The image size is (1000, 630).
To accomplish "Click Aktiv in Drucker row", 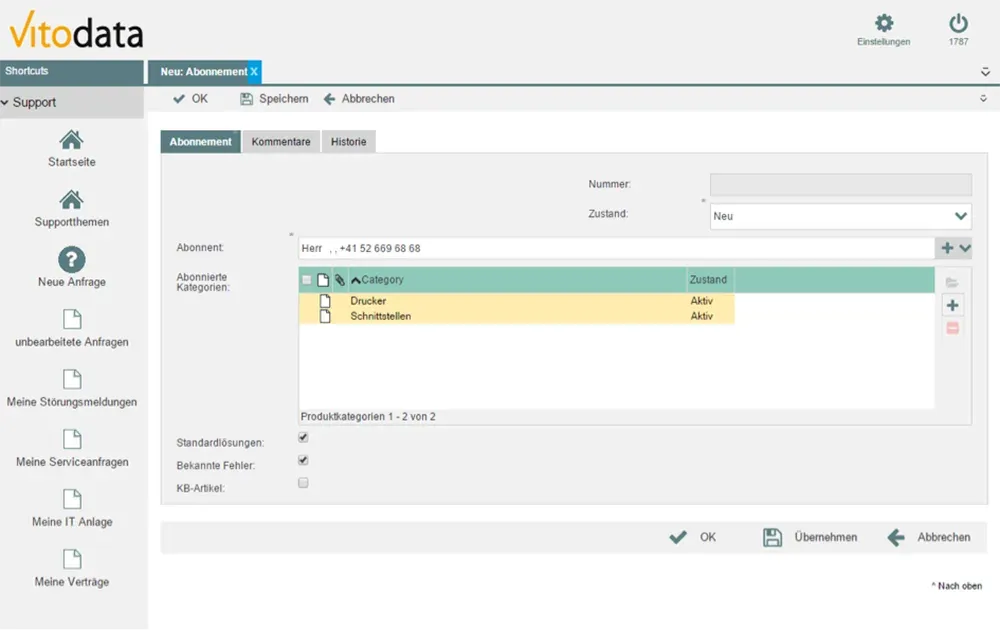I will [702, 301].
